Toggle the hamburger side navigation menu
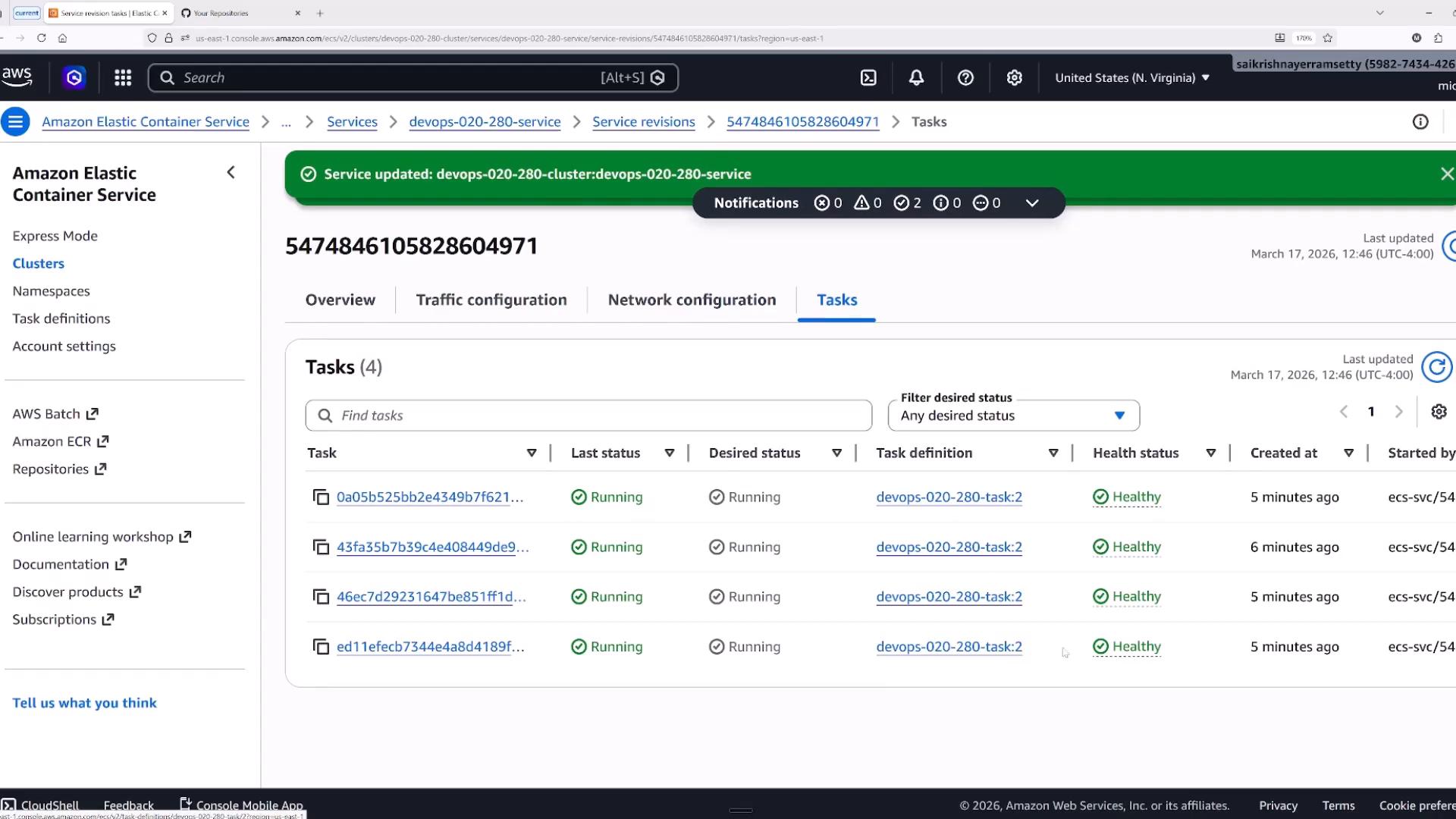 pos(15,121)
